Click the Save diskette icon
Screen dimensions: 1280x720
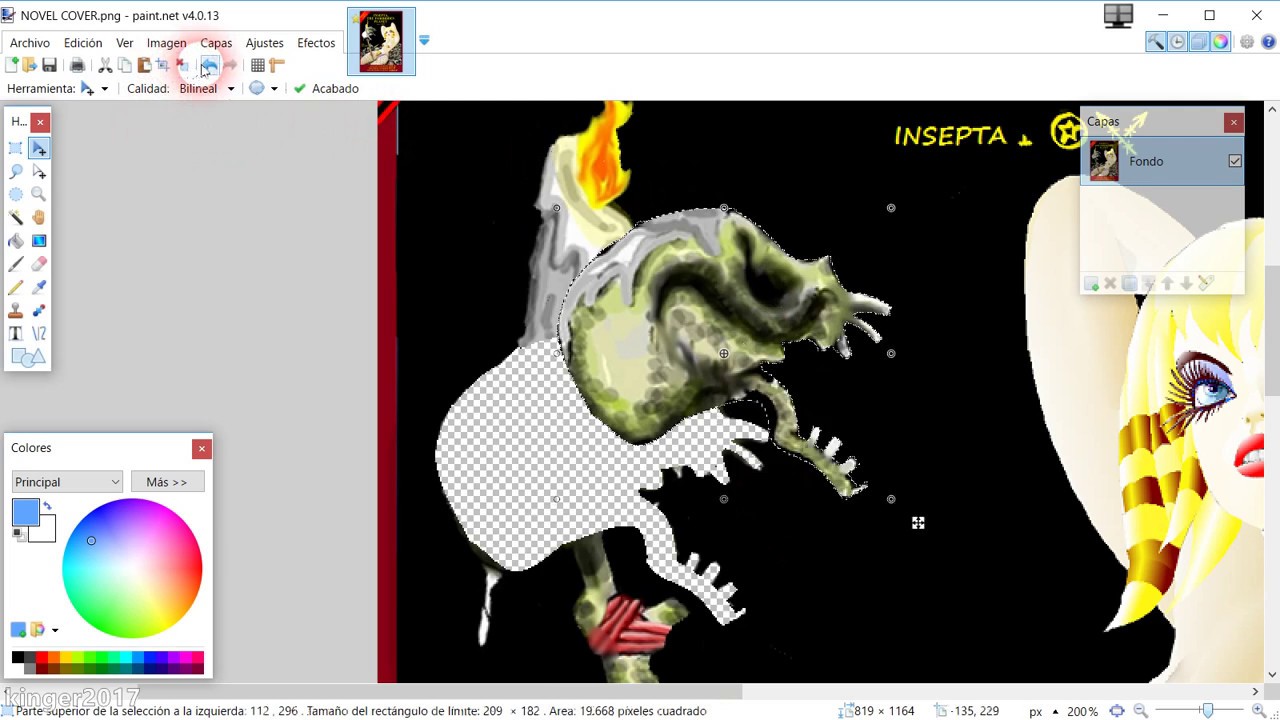pos(49,65)
